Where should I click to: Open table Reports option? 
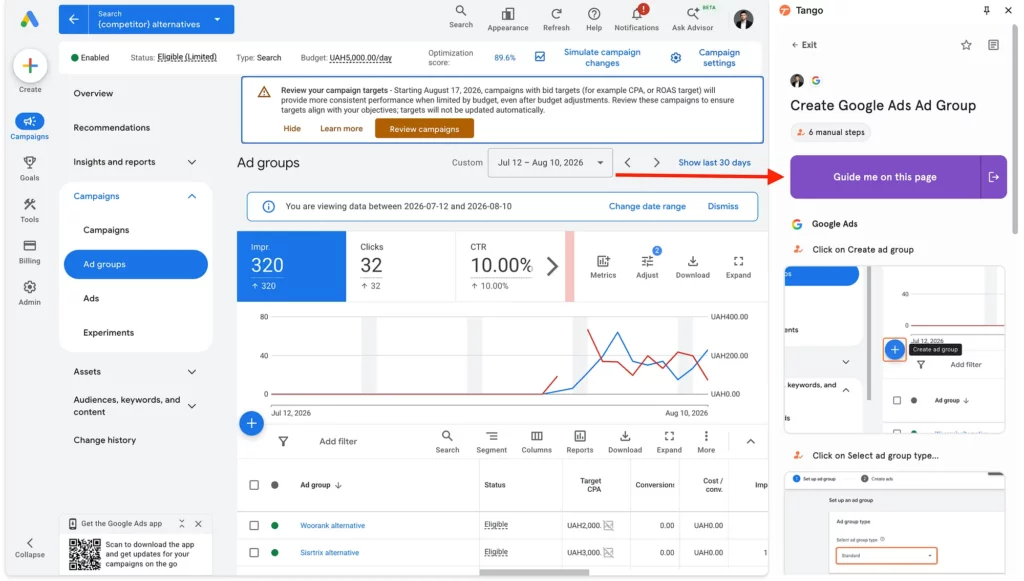click(579, 442)
